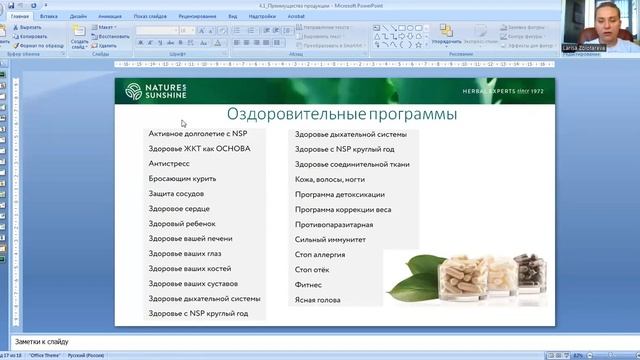Click the zoom slider in status bar

coord(611,356)
